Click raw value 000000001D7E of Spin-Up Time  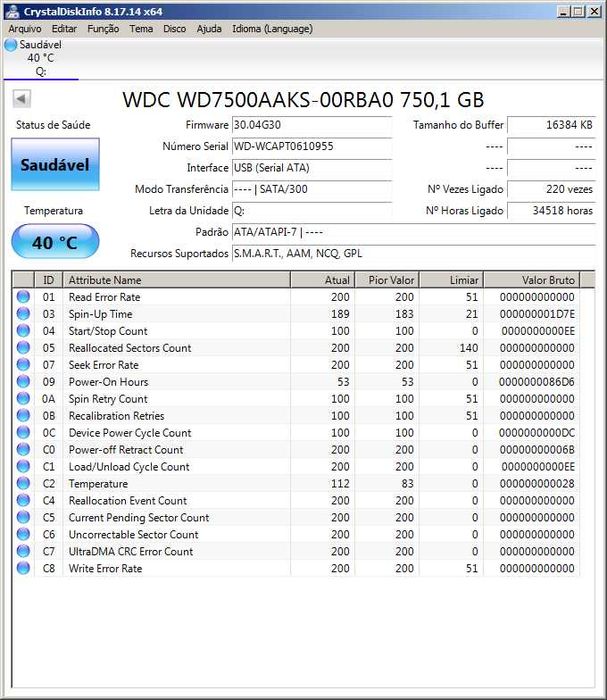[537, 314]
